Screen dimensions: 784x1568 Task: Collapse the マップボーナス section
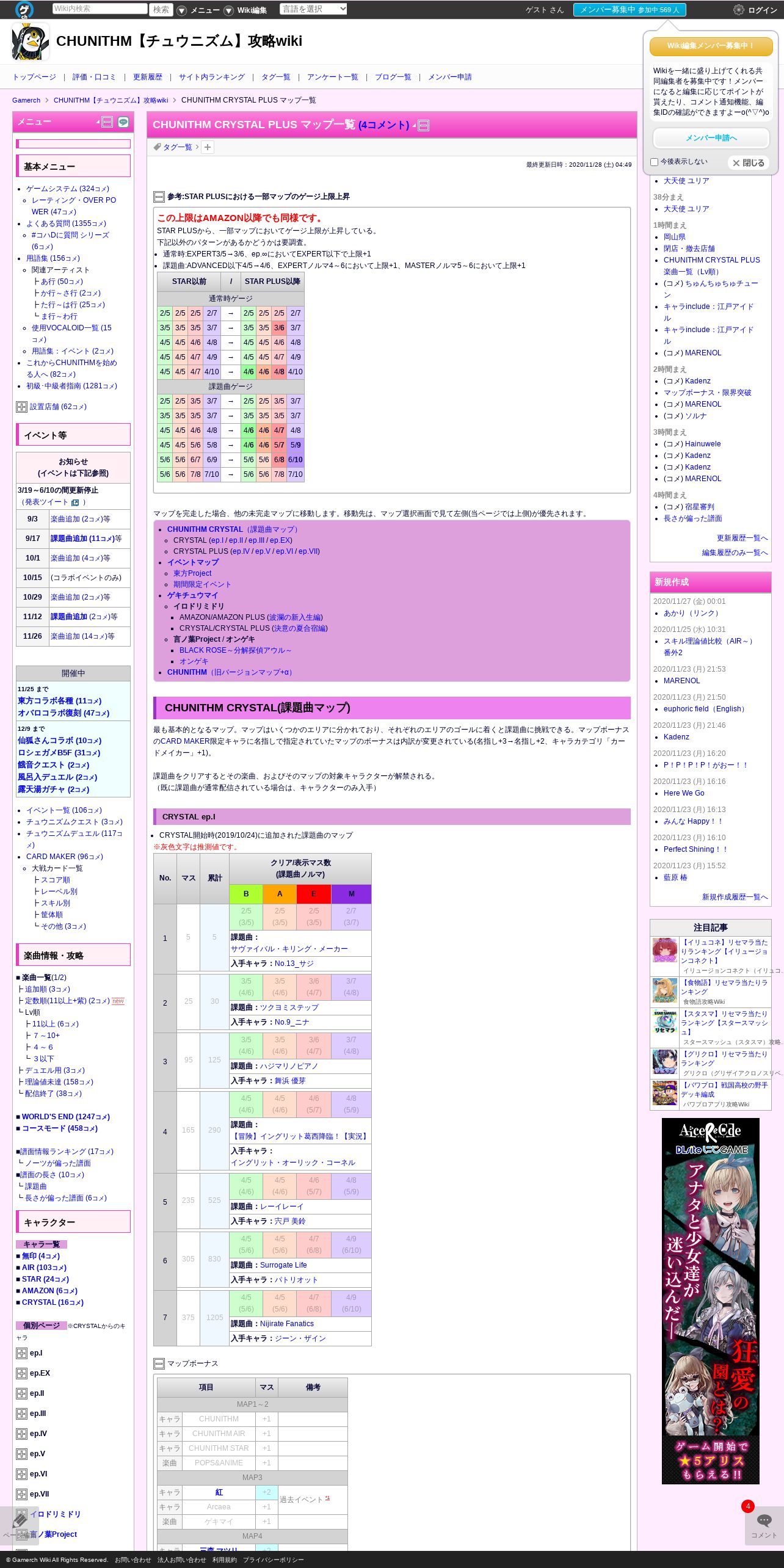coord(159,1363)
